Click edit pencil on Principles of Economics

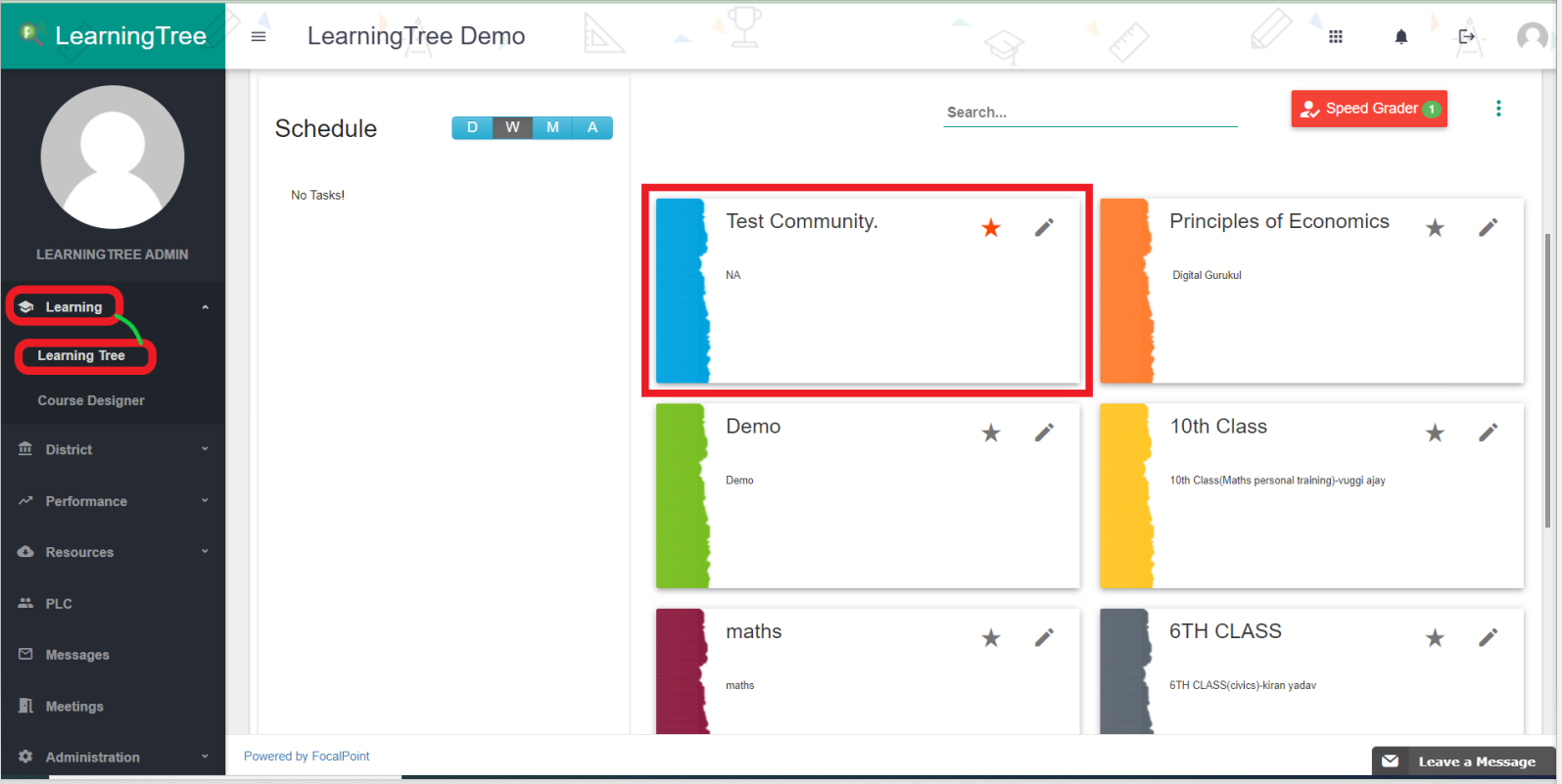1488,228
